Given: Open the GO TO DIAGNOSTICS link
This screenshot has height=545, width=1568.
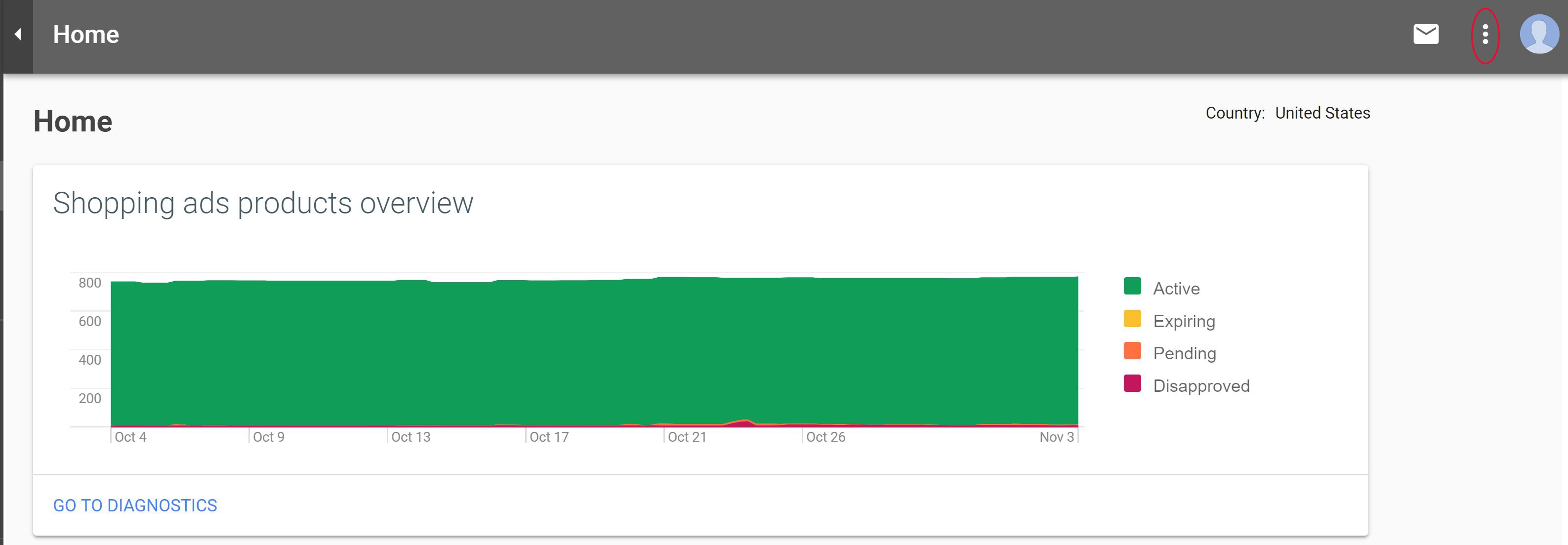Looking at the screenshot, I should [135, 505].
